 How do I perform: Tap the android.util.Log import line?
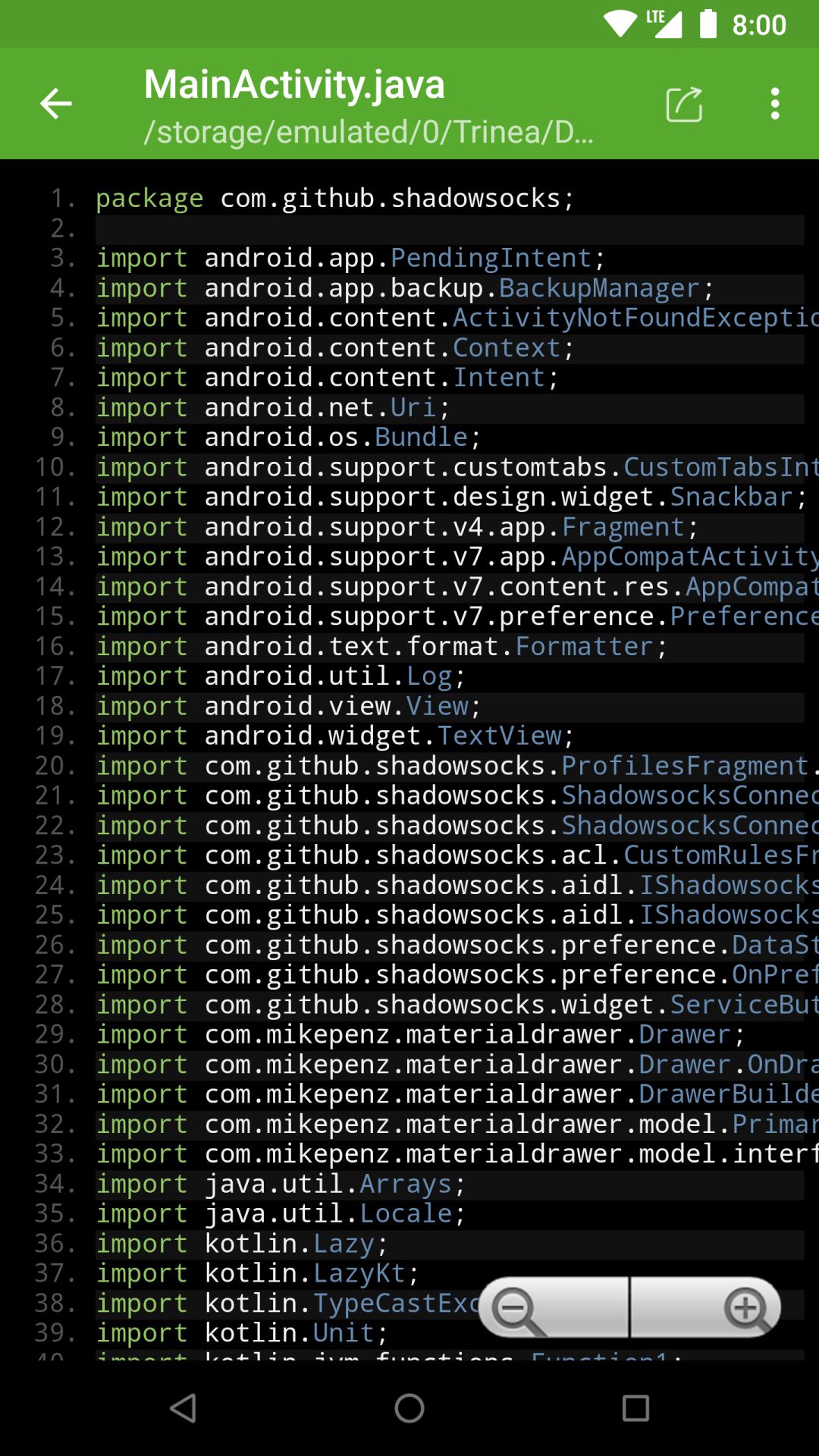[x=280, y=676]
